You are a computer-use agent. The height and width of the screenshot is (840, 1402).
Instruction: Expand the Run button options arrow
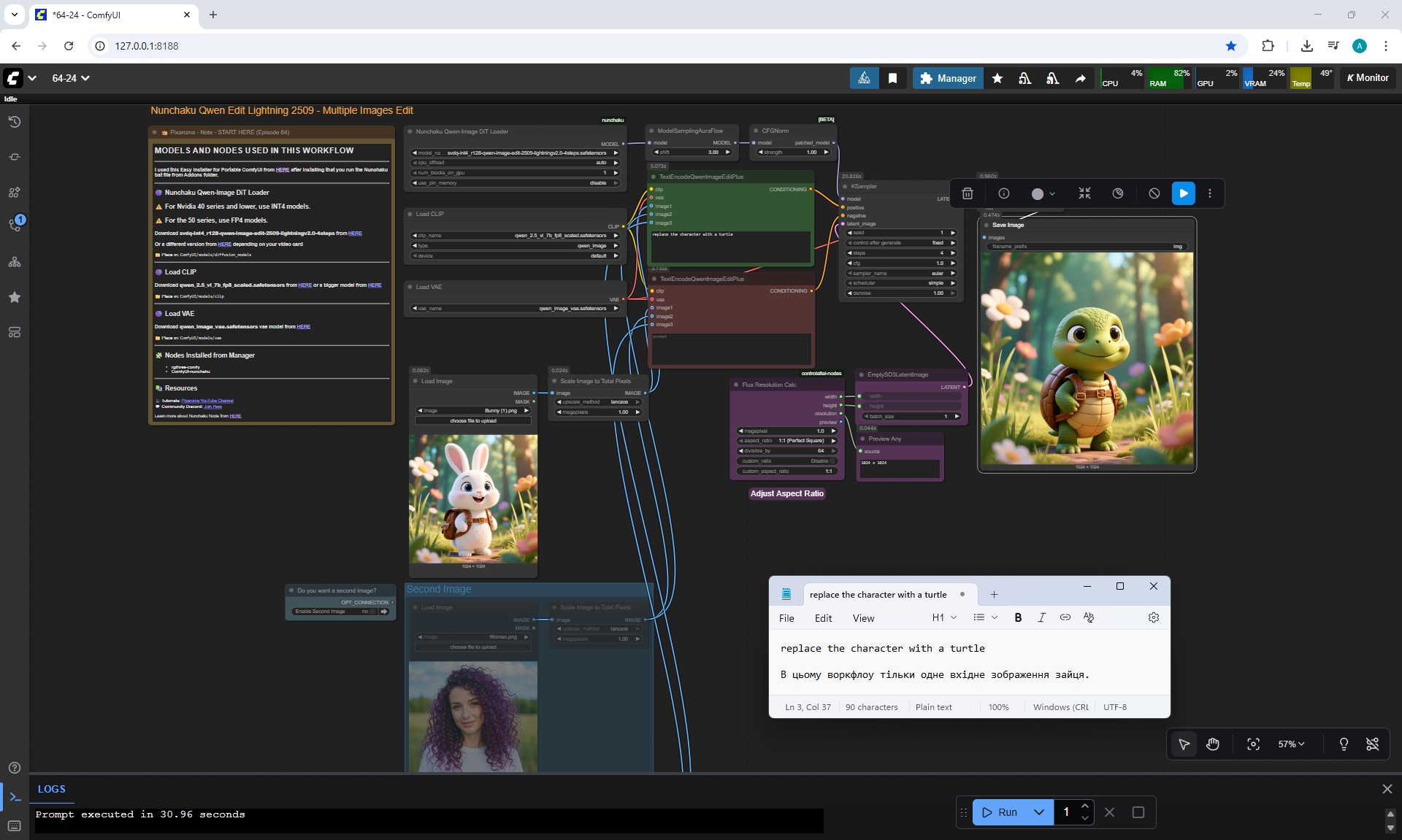coord(1038,812)
